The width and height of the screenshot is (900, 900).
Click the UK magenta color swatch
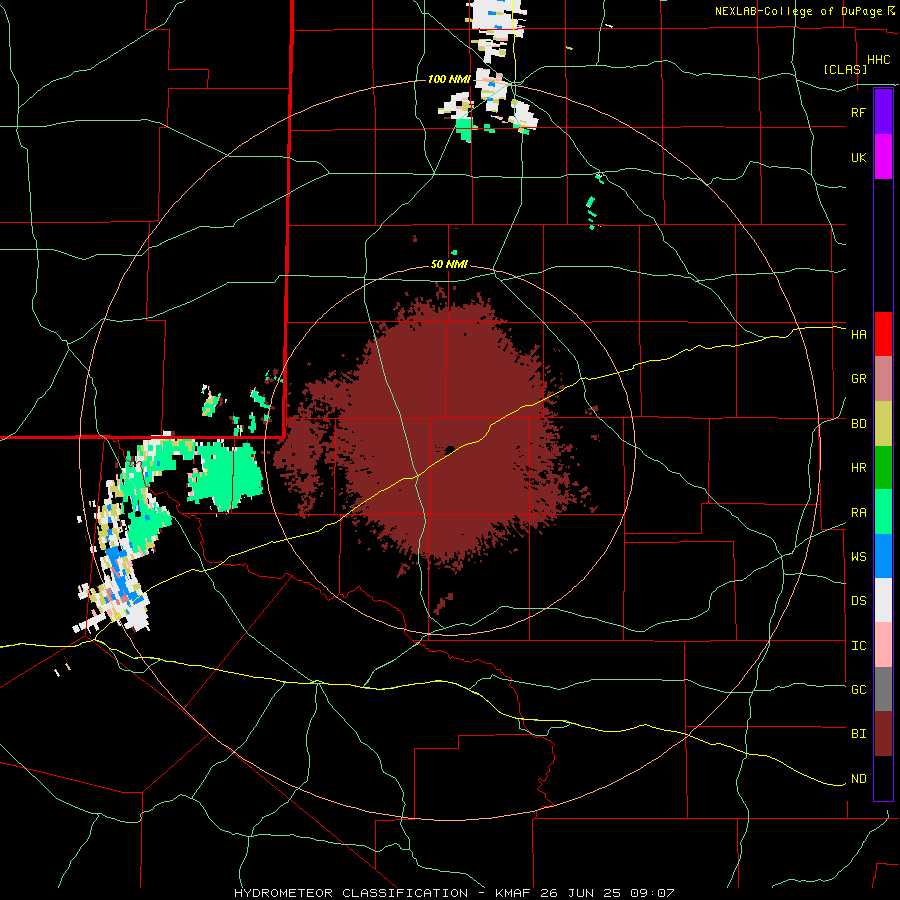(883, 157)
